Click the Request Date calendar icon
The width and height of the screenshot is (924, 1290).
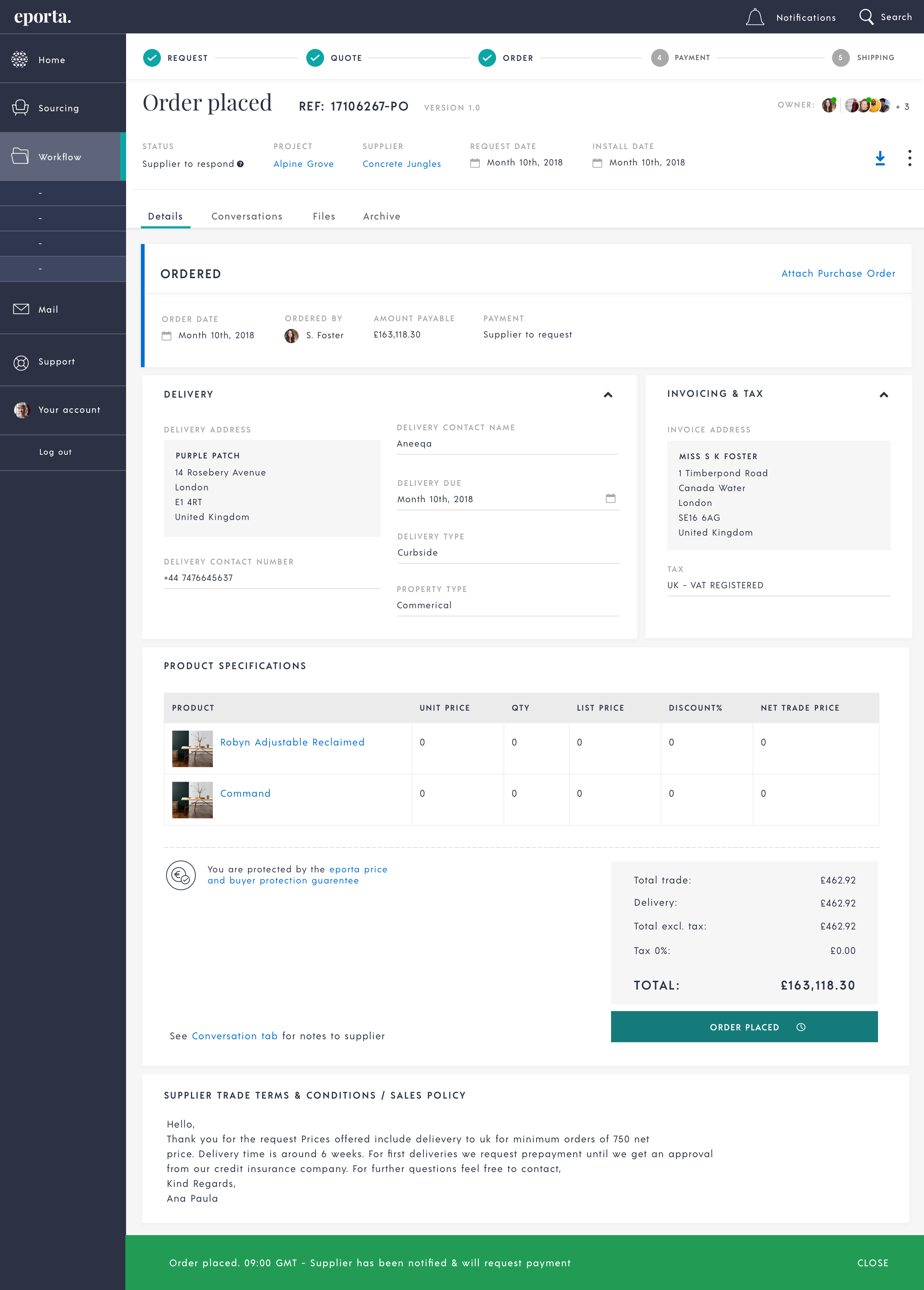click(475, 163)
